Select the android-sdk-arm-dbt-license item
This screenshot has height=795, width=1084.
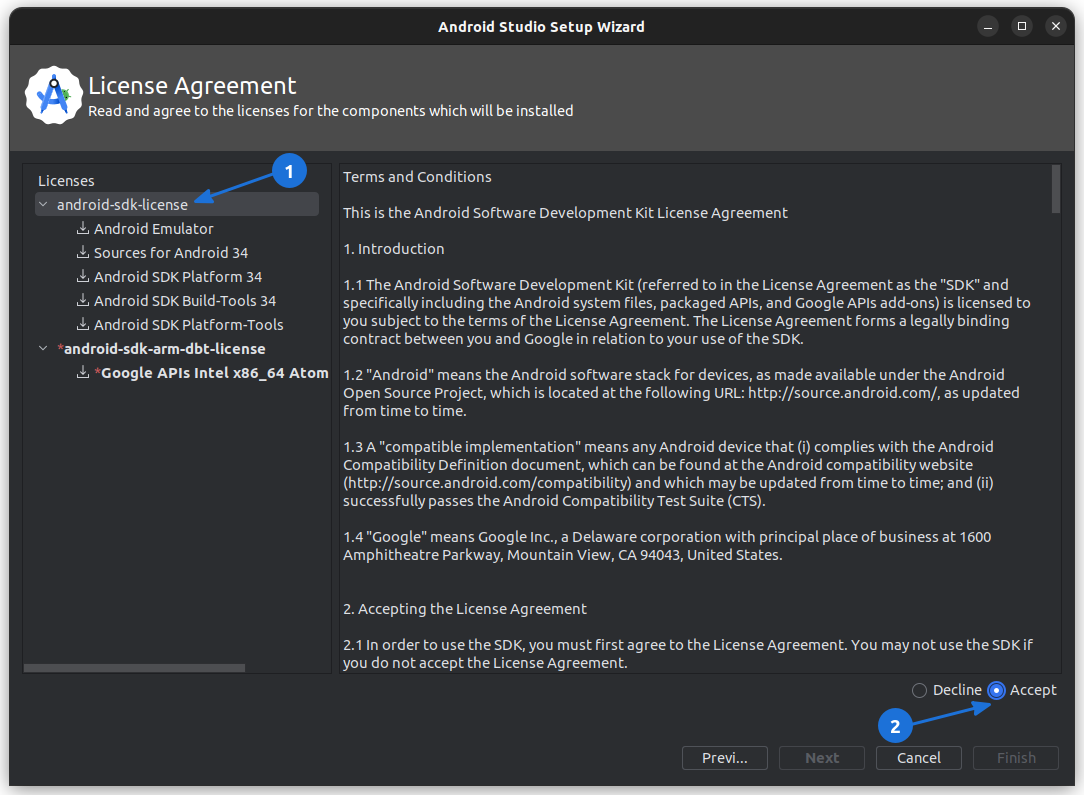coord(164,348)
